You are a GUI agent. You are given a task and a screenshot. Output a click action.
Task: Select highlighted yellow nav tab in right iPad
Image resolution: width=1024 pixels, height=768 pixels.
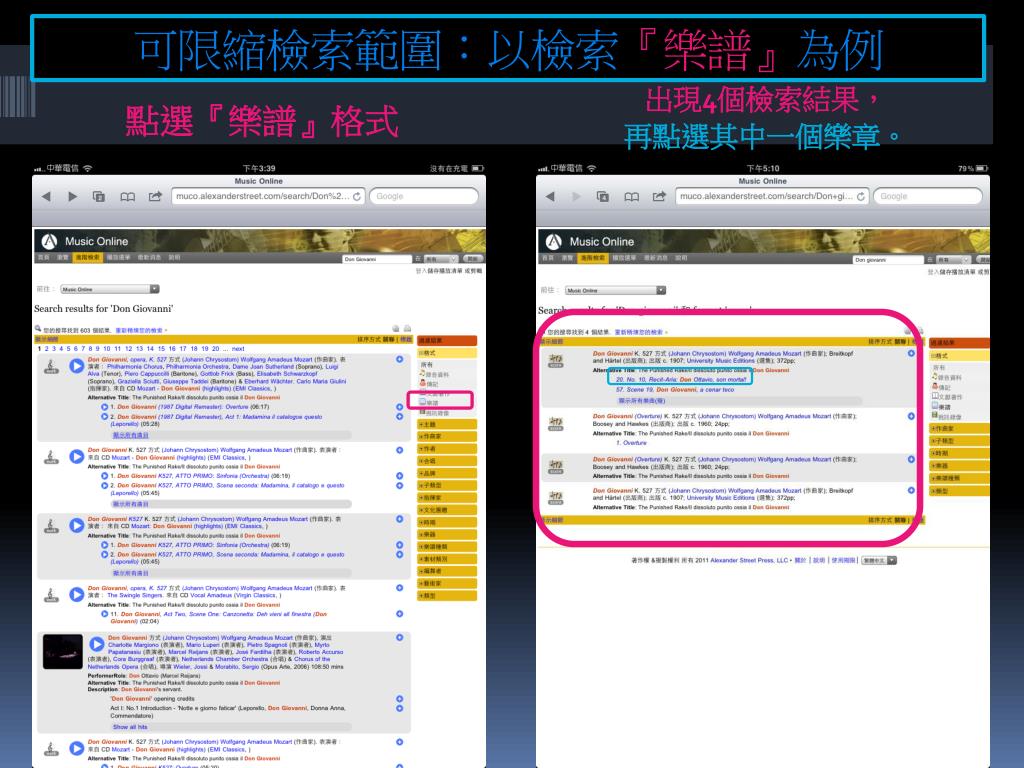pos(592,259)
